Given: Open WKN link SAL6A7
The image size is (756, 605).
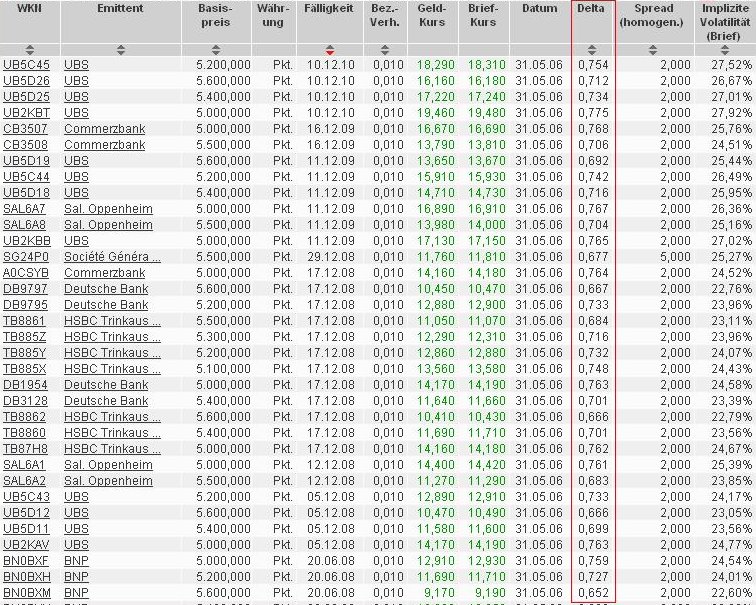Looking at the screenshot, I should pos(24,209).
